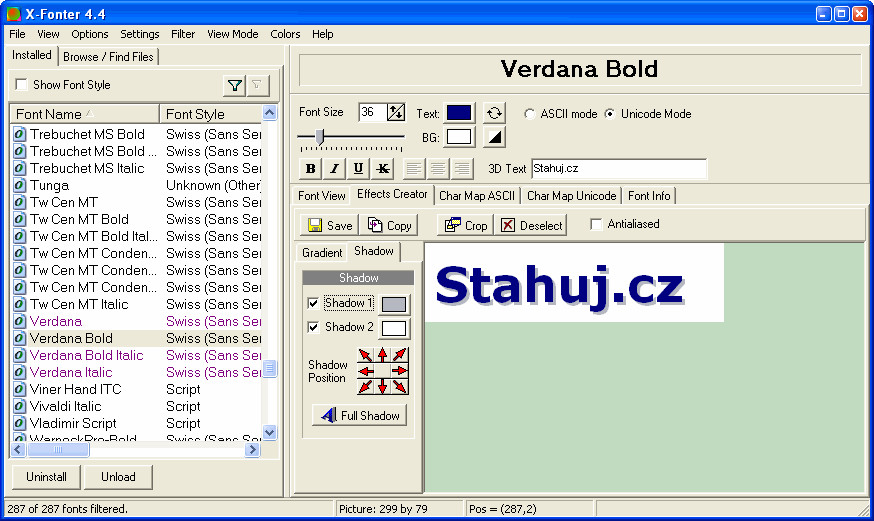Apply the font filter funnel icon
874x521 pixels.
pos(235,85)
